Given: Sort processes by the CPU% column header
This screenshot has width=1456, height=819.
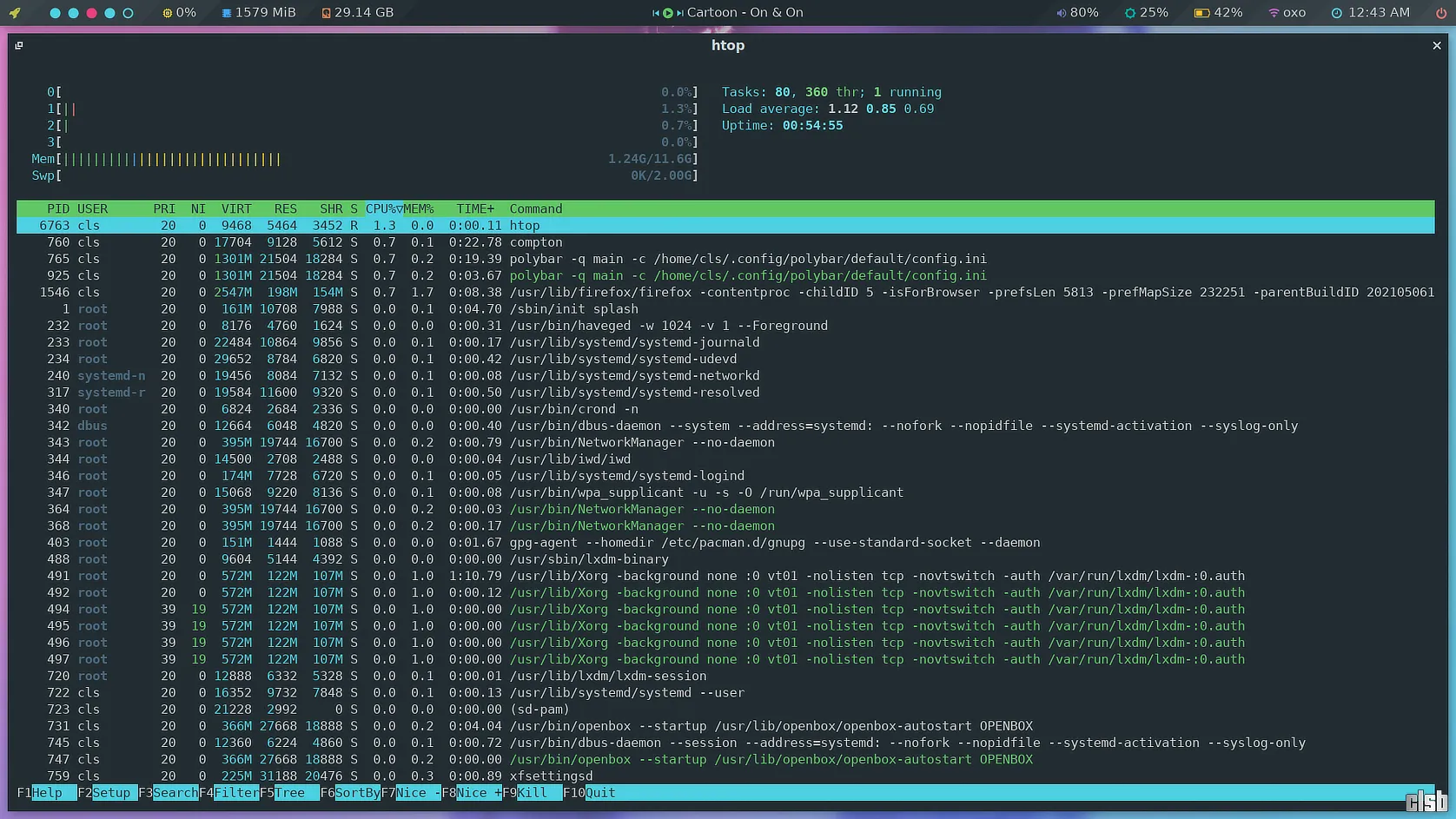Looking at the screenshot, I should (382, 209).
